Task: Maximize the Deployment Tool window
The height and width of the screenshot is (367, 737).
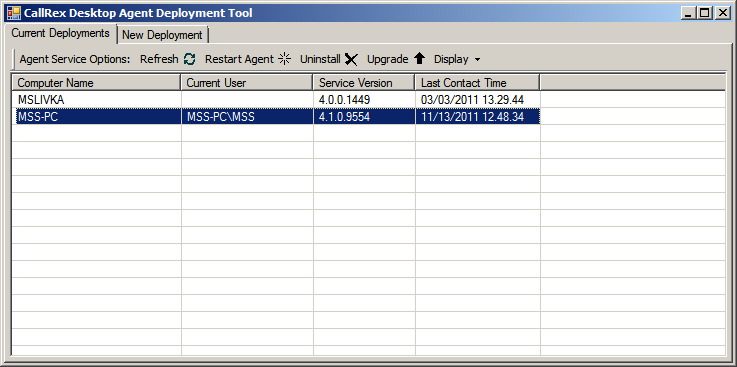Action: click(705, 13)
